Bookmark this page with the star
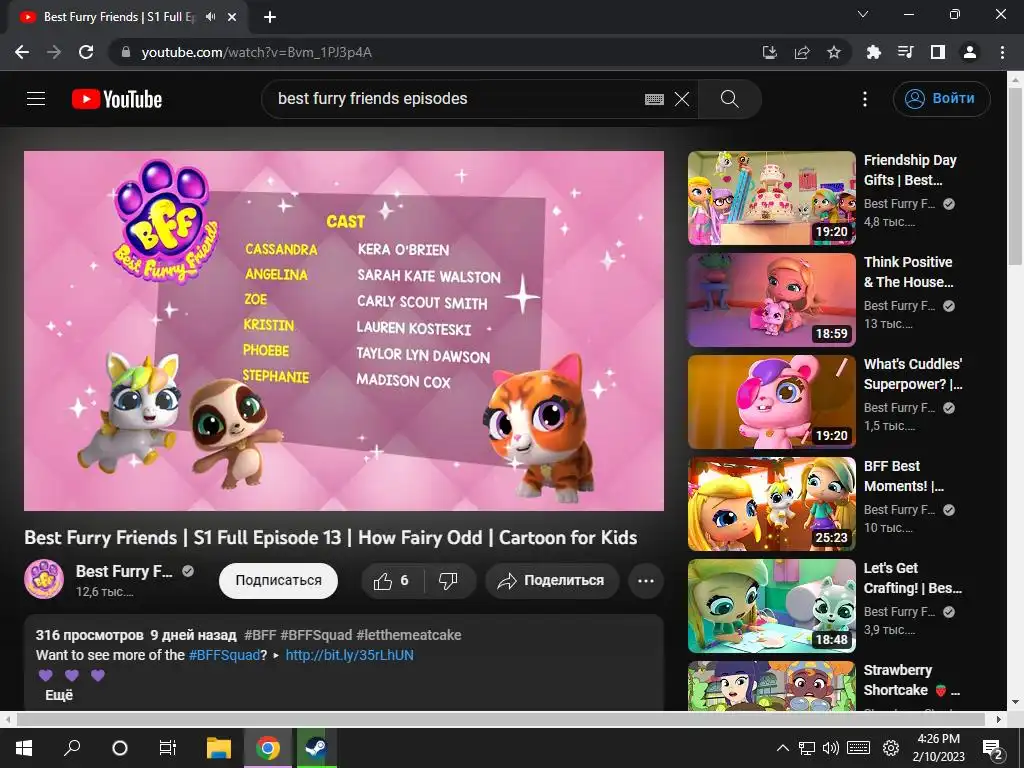 tap(834, 52)
